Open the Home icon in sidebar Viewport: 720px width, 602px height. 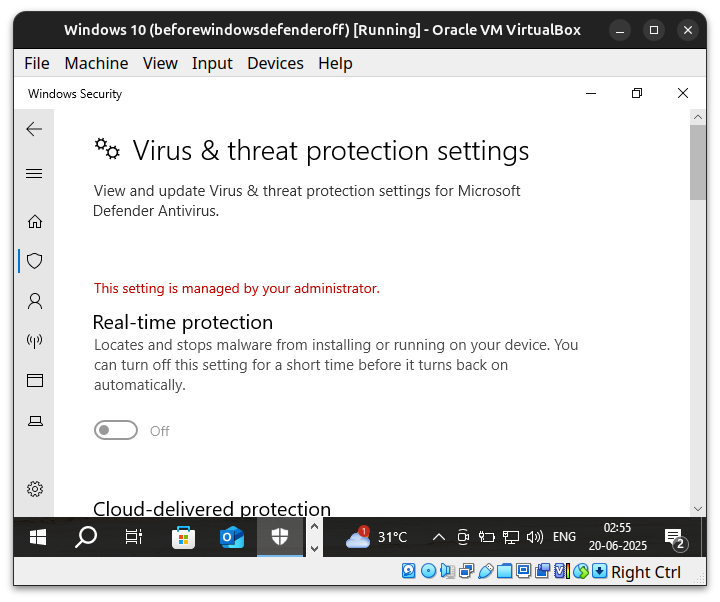coord(35,221)
